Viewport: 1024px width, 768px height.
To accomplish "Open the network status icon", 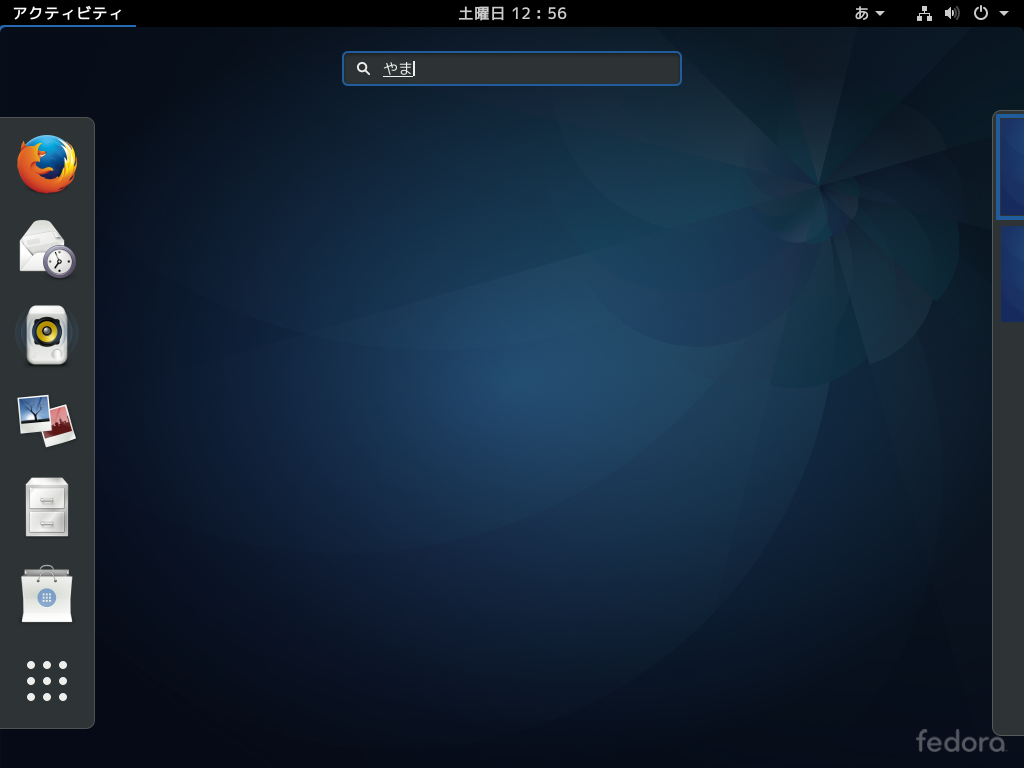I will [x=924, y=13].
